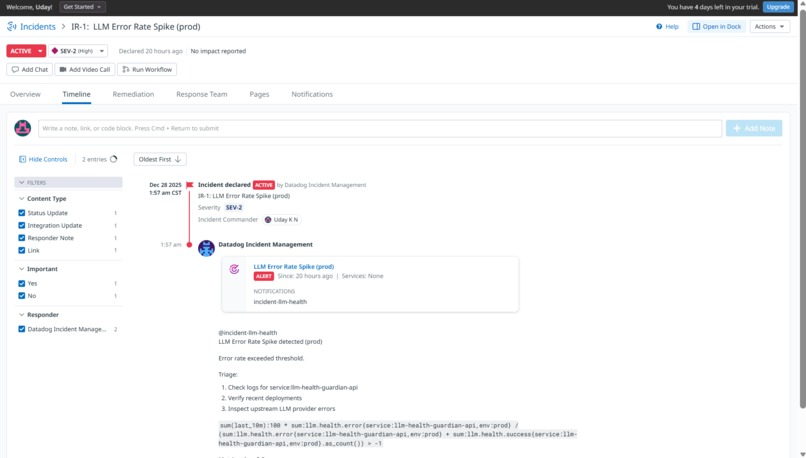
Task: Uncheck the Responder Note filter
Action: click(x=22, y=238)
